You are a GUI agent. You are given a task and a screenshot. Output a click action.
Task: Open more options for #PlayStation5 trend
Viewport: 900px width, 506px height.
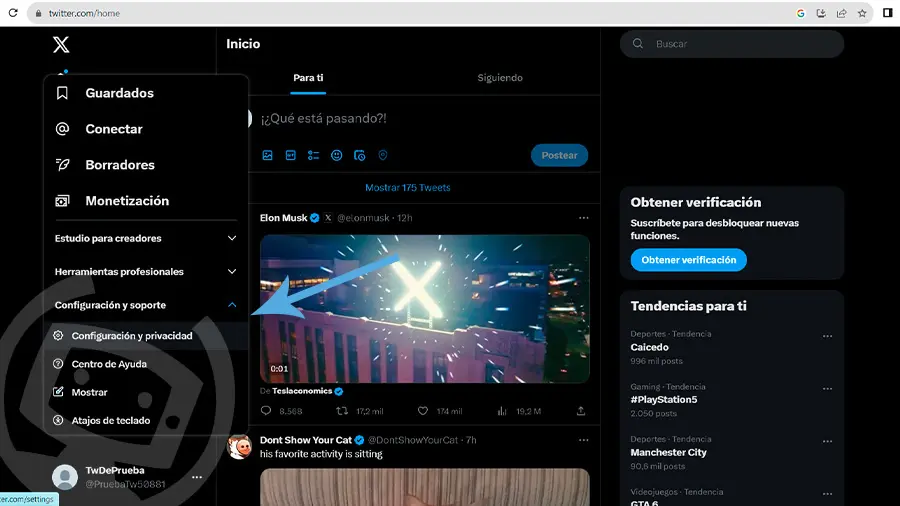point(827,389)
